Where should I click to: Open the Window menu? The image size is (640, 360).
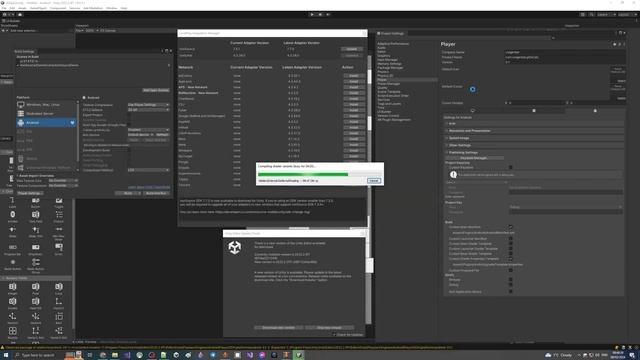(111, 8)
